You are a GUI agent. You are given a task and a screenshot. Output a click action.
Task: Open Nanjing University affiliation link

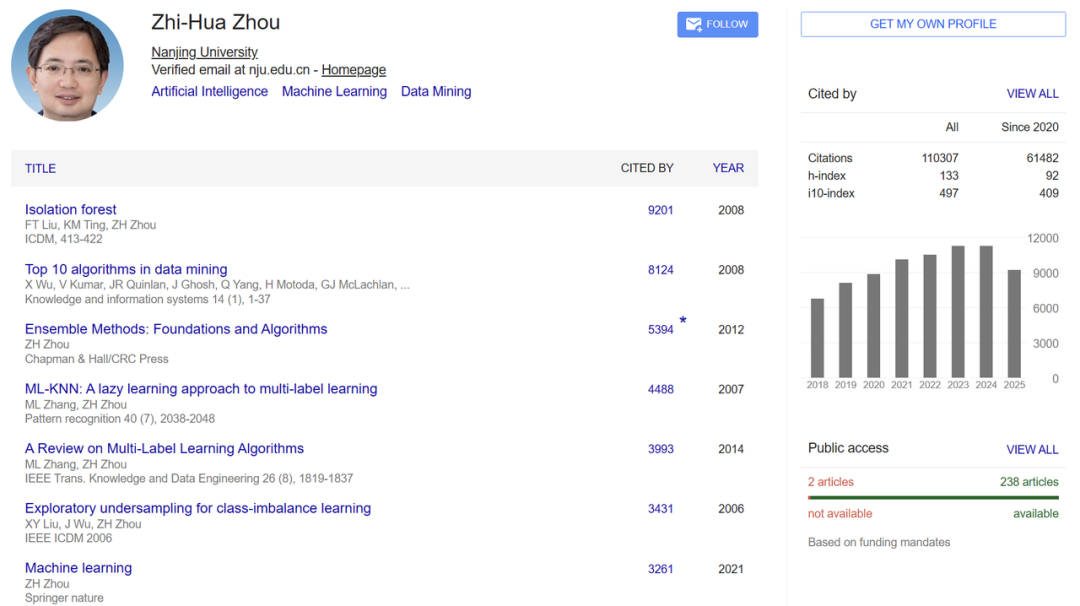click(x=204, y=52)
